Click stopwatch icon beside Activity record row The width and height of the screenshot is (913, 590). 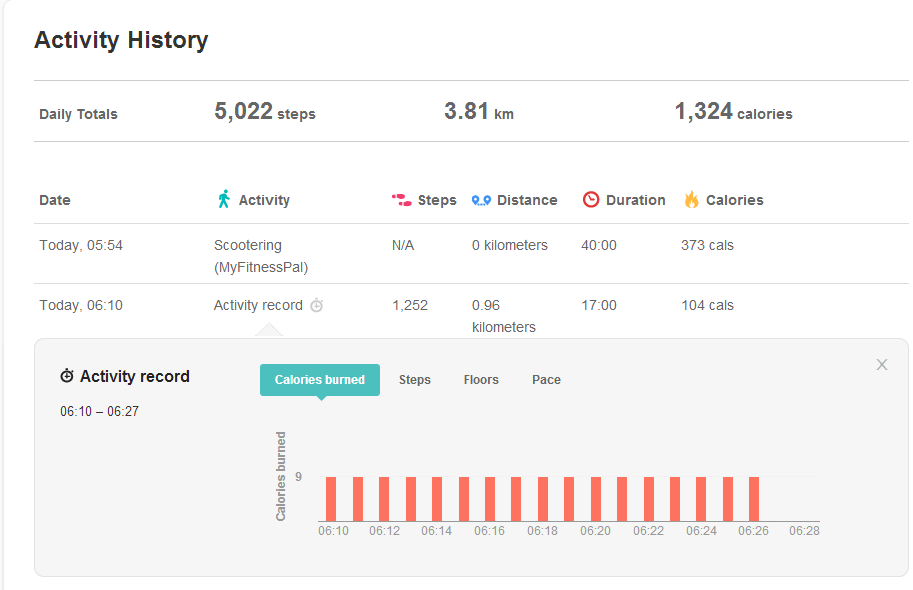(317, 305)
